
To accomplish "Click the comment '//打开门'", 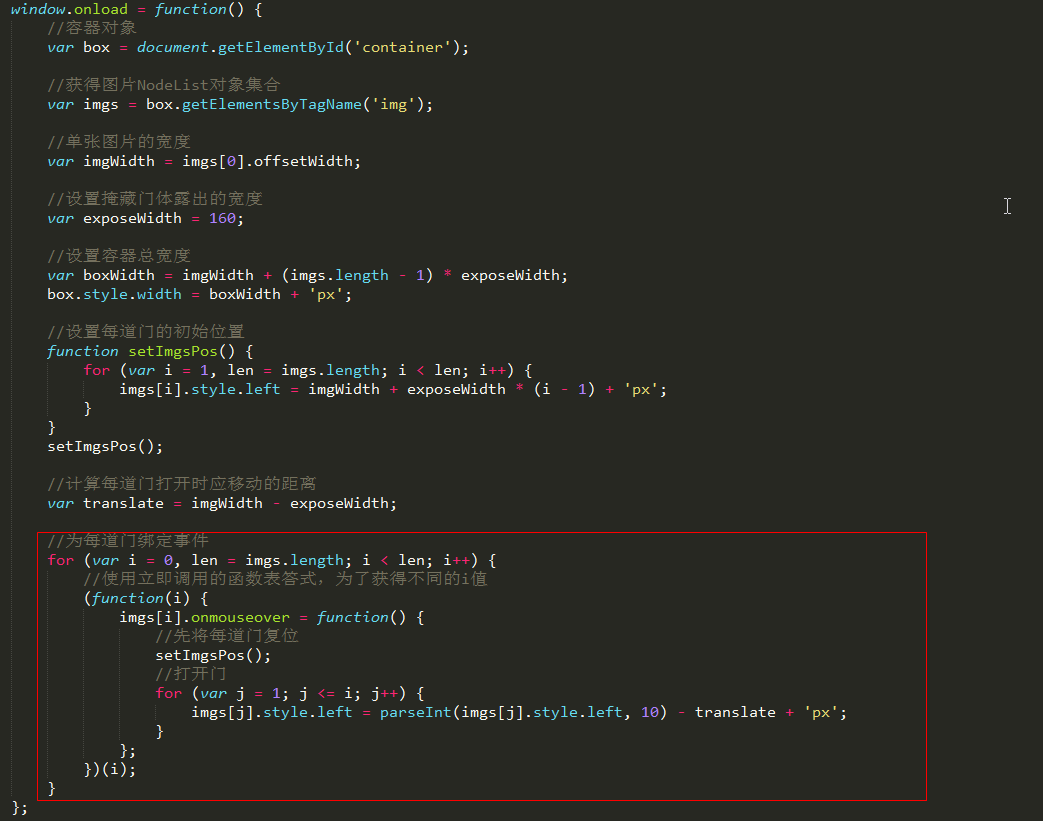I will click(x=191, y=674).
